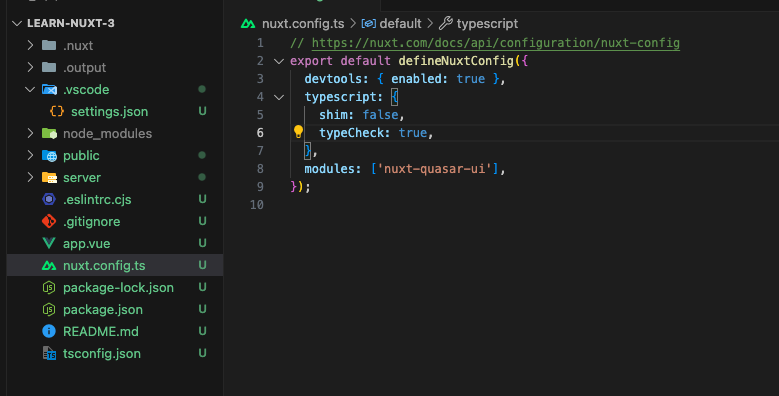Screen dimensions: 779x396
Task: Select the public folder name
Action: 81,156
